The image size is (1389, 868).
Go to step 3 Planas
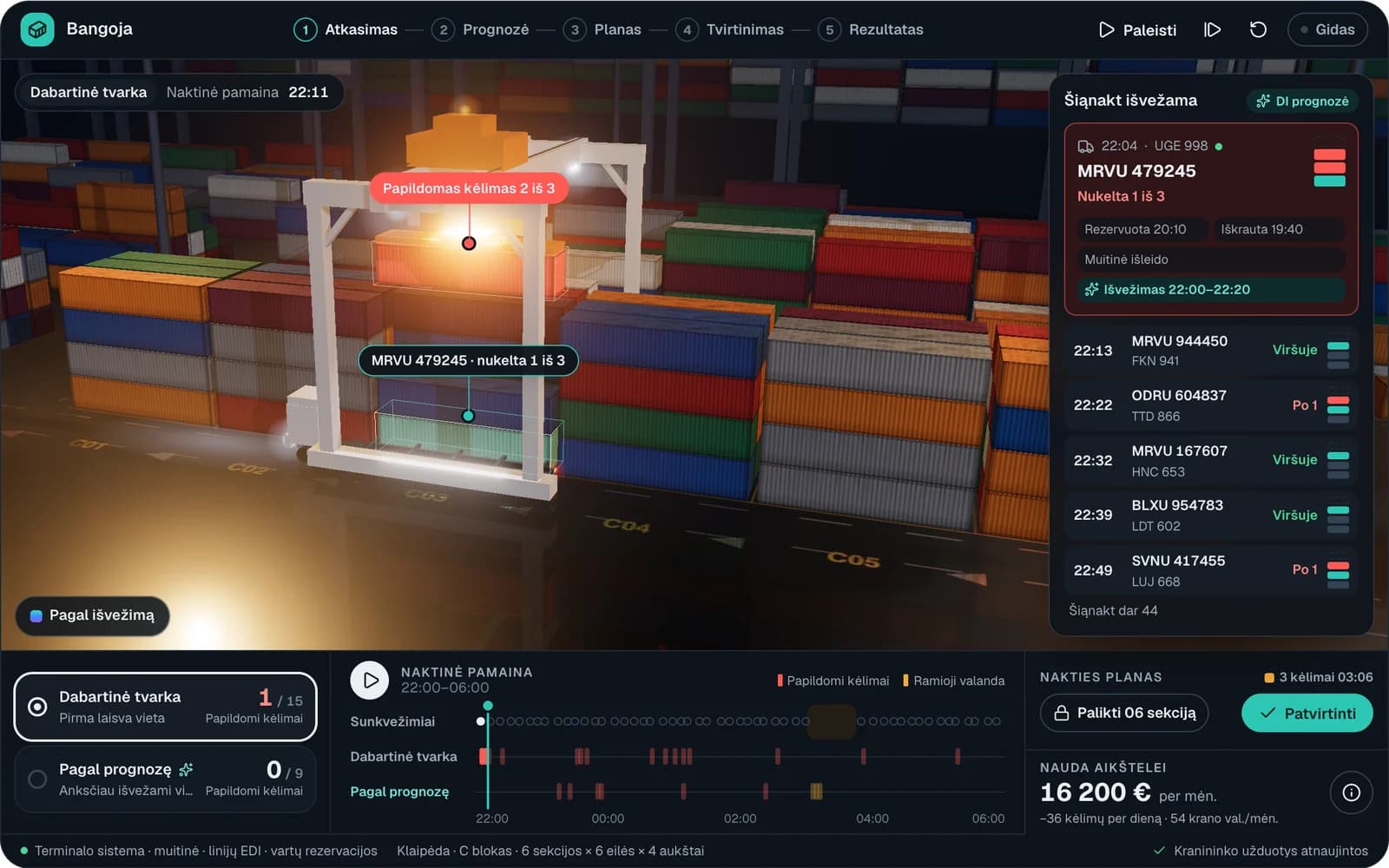[602, 30]
